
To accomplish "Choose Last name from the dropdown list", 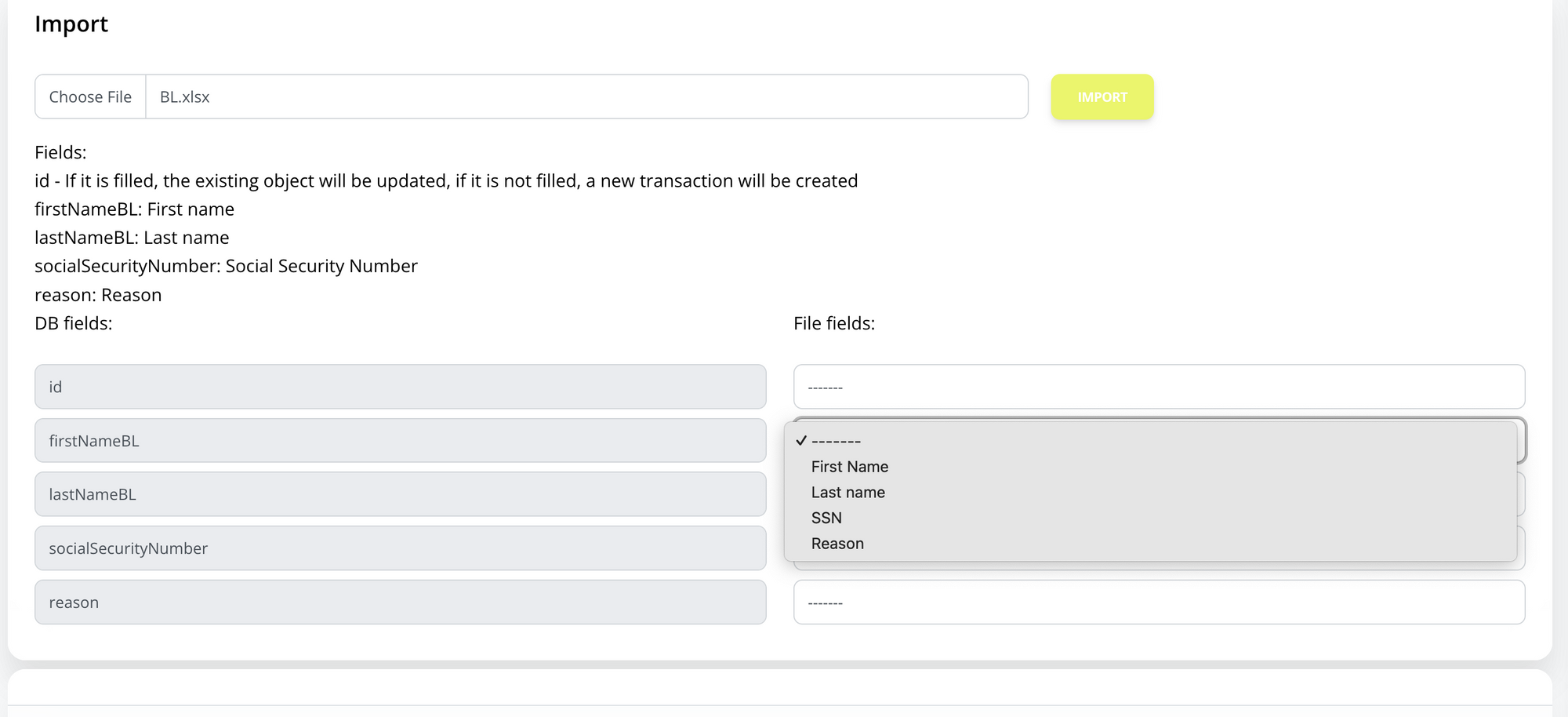I will pyautogui.click(x=848, y=493).
